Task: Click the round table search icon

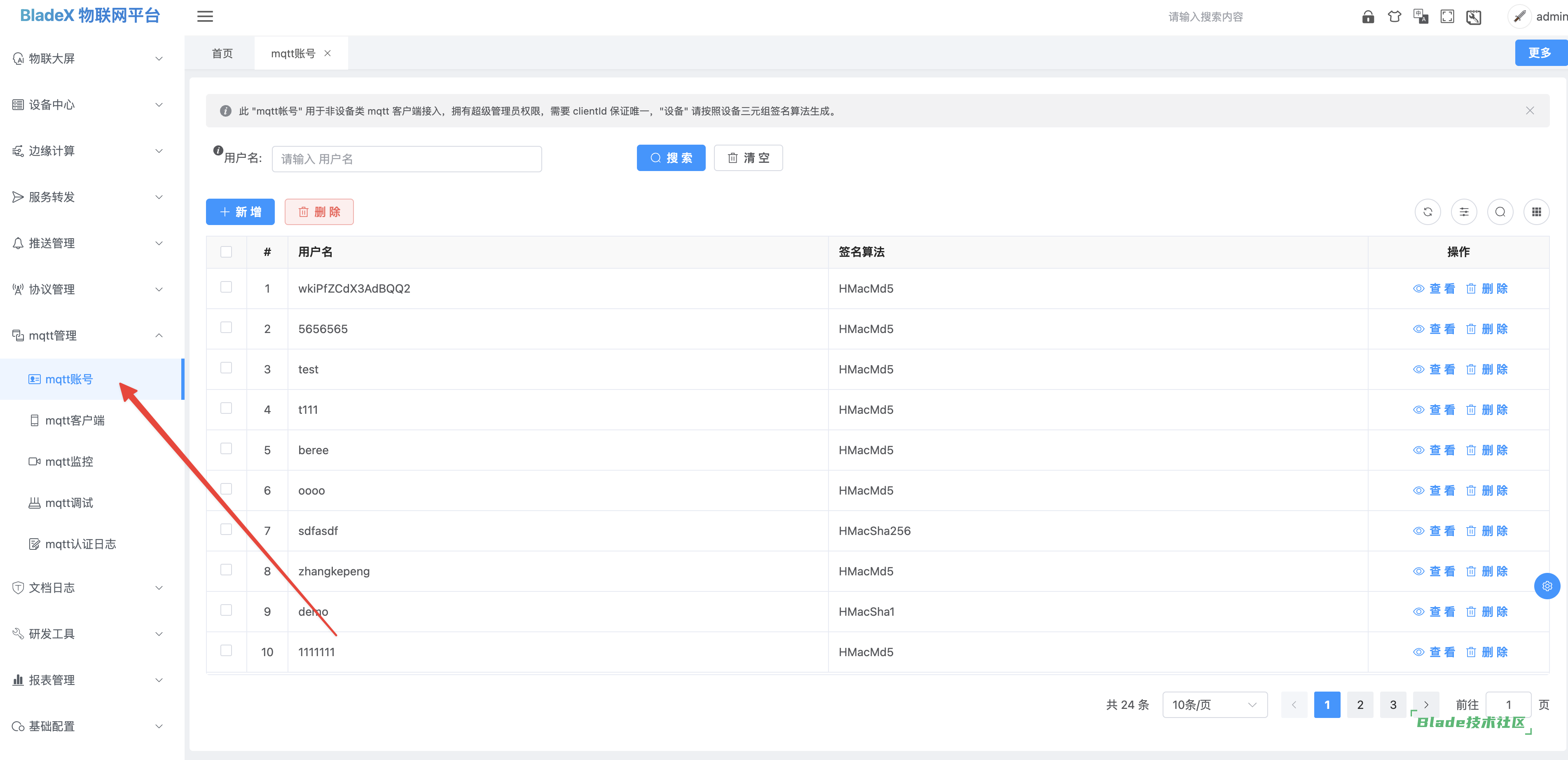Action: 1500,212
